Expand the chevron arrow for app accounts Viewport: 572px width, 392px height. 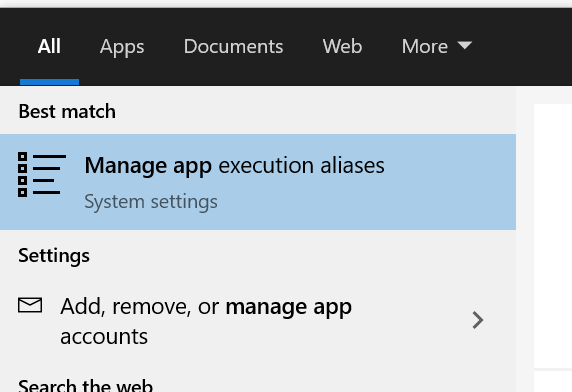click(x=478, y=320)
